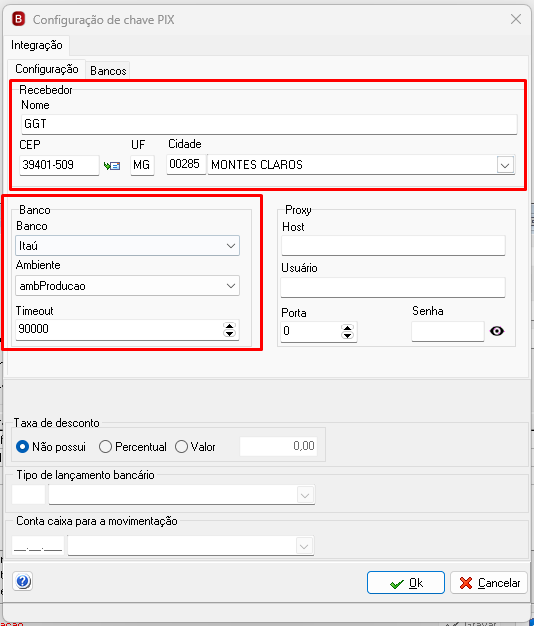Open the Banco dropdown showing Itaú
This screenshot has width=534, height=626.
click(x=127, y=246)
